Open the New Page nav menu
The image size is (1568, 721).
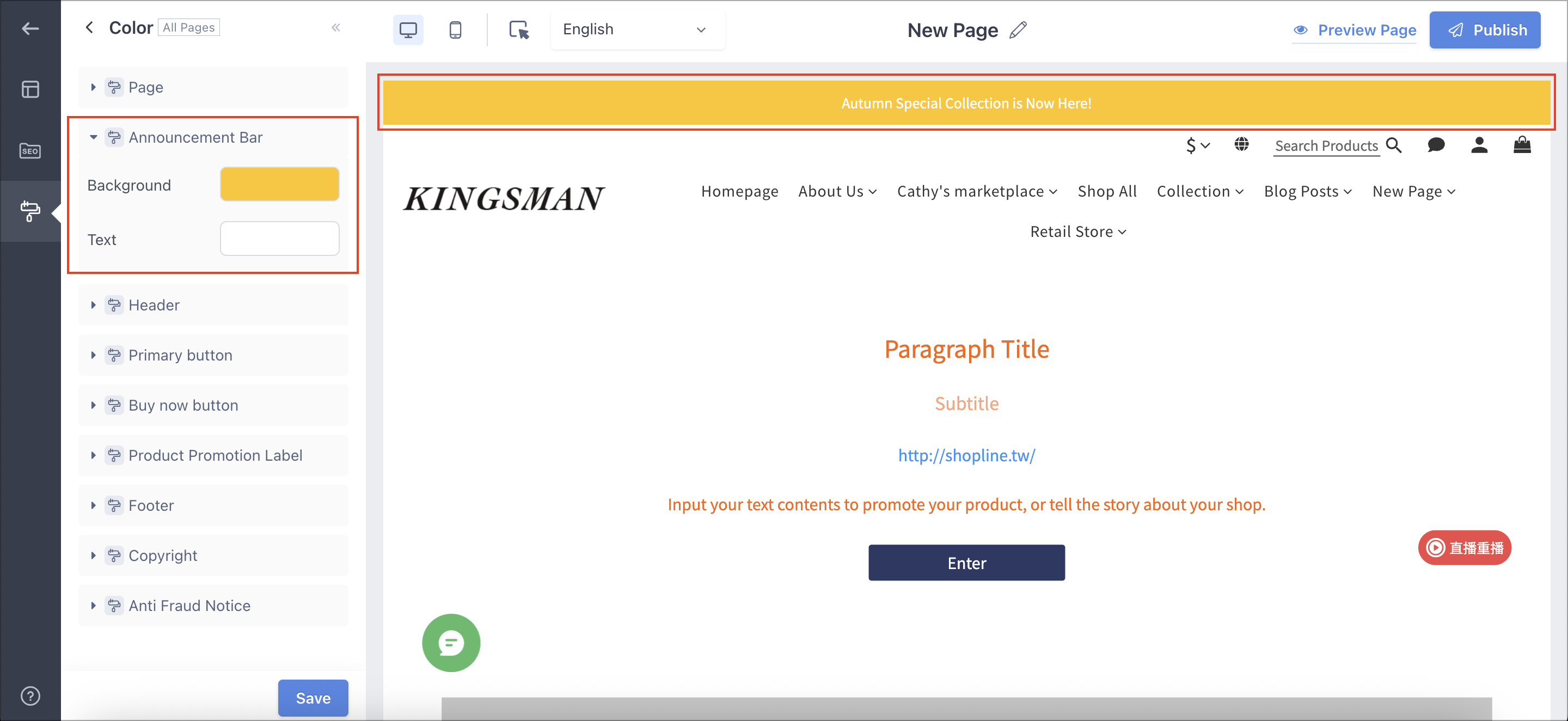[1413, 191]
